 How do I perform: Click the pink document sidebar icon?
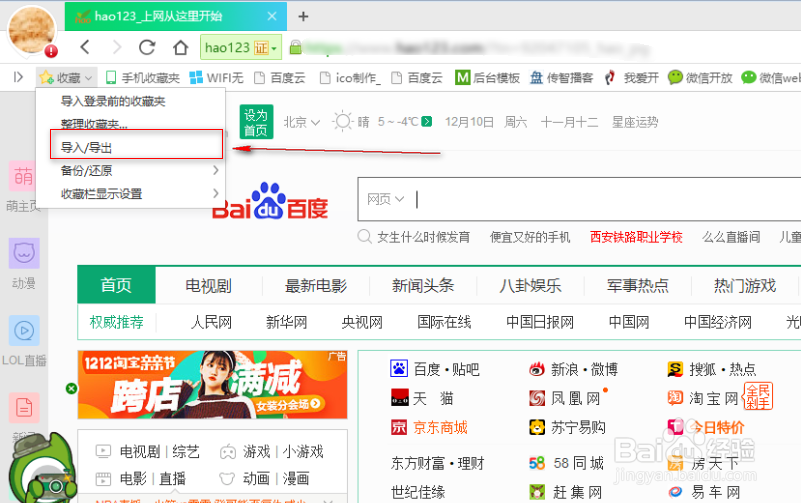point(24,408)
